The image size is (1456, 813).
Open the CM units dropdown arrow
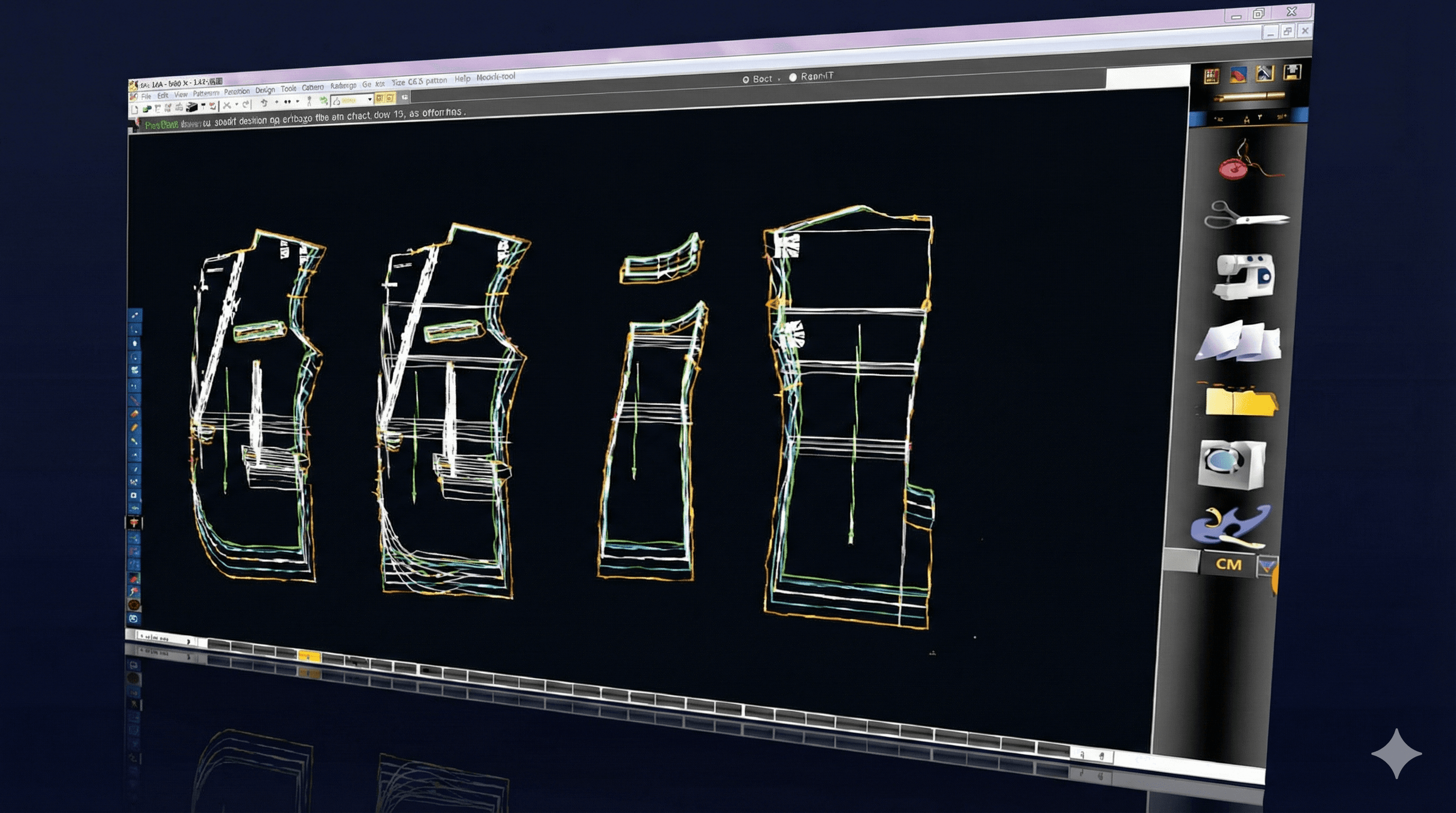click(x=1266, y=566)
